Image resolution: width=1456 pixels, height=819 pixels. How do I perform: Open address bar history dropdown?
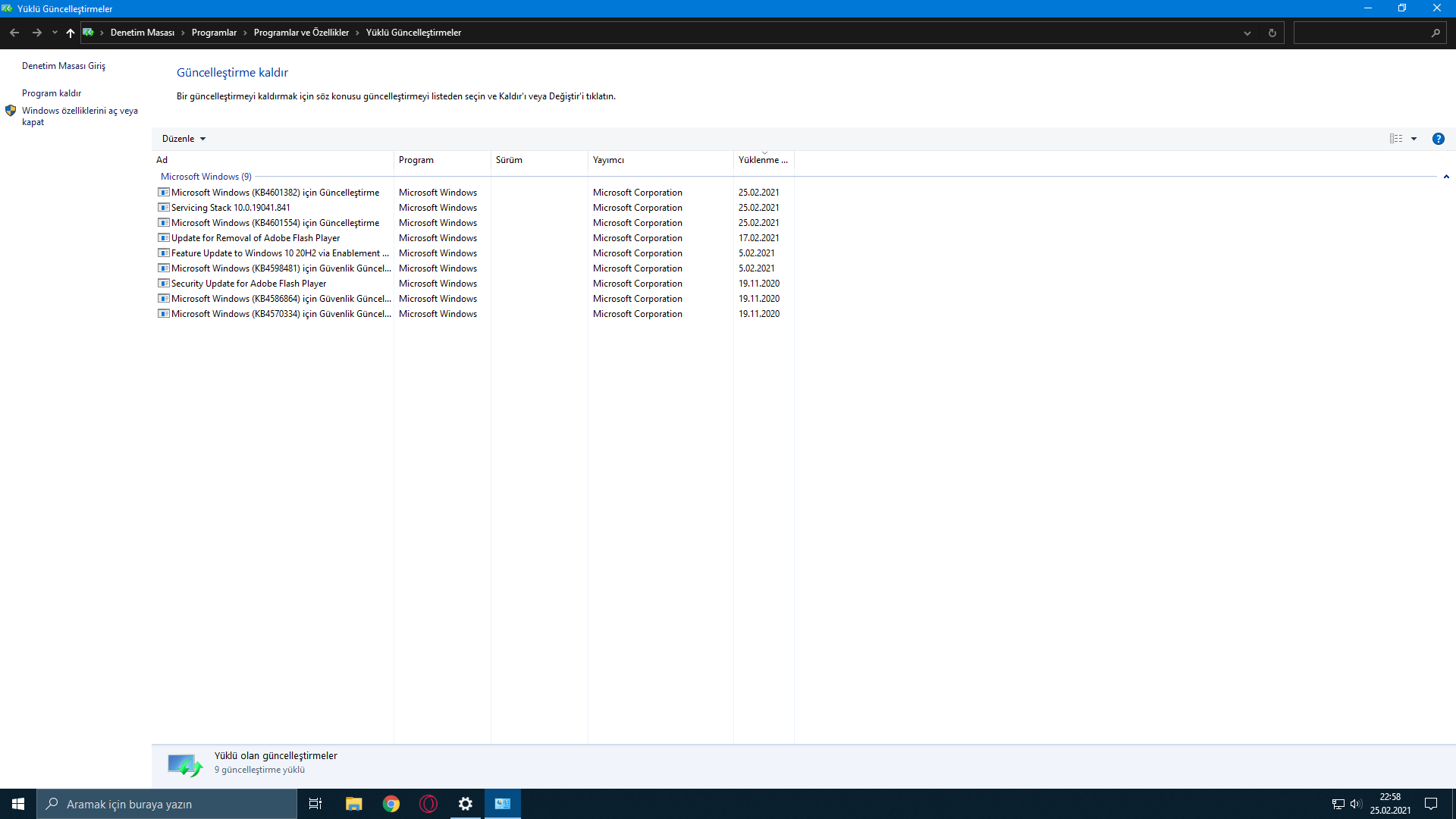coord(1247,33)
